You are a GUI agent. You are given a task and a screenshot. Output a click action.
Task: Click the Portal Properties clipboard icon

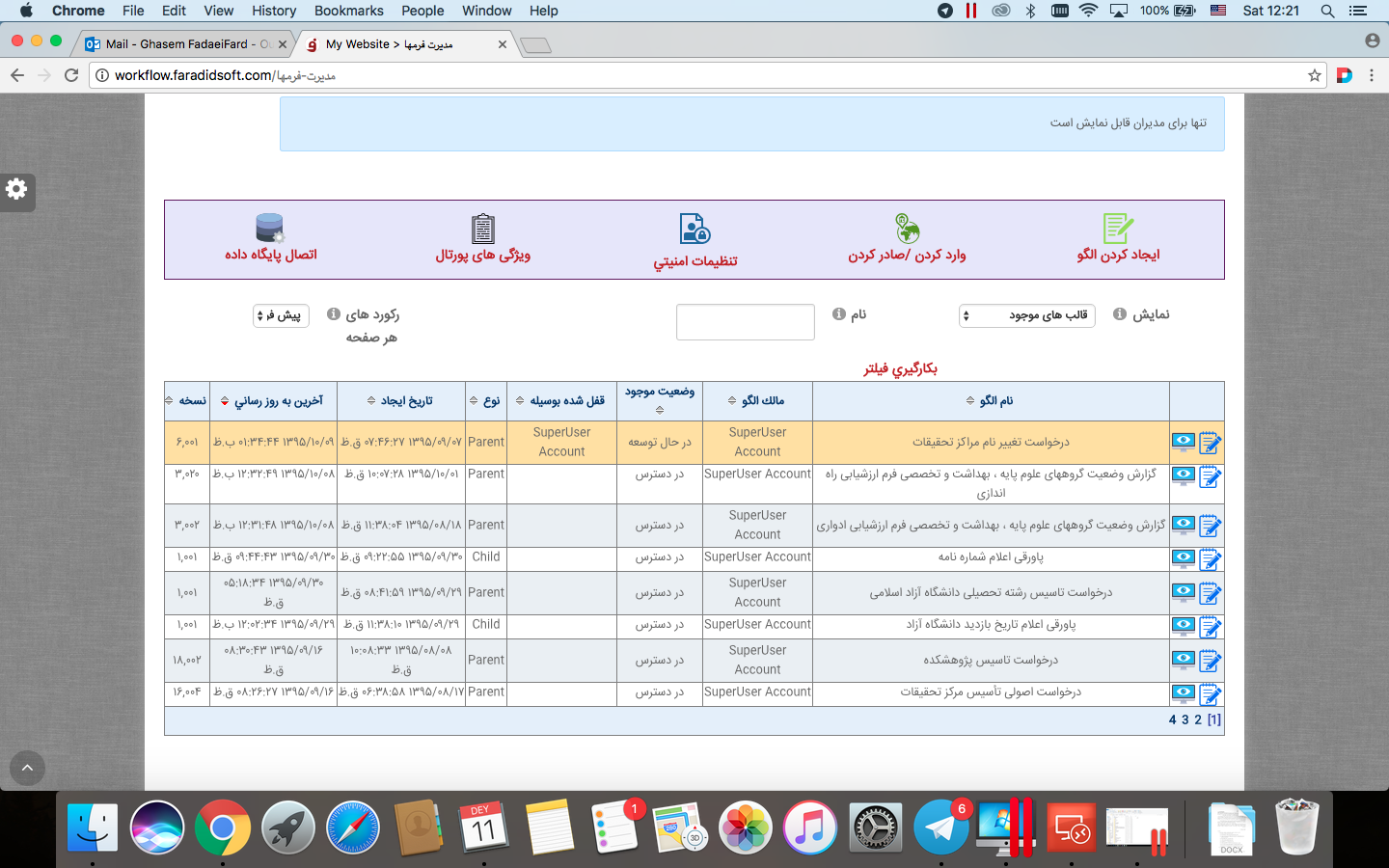(482, 230)
